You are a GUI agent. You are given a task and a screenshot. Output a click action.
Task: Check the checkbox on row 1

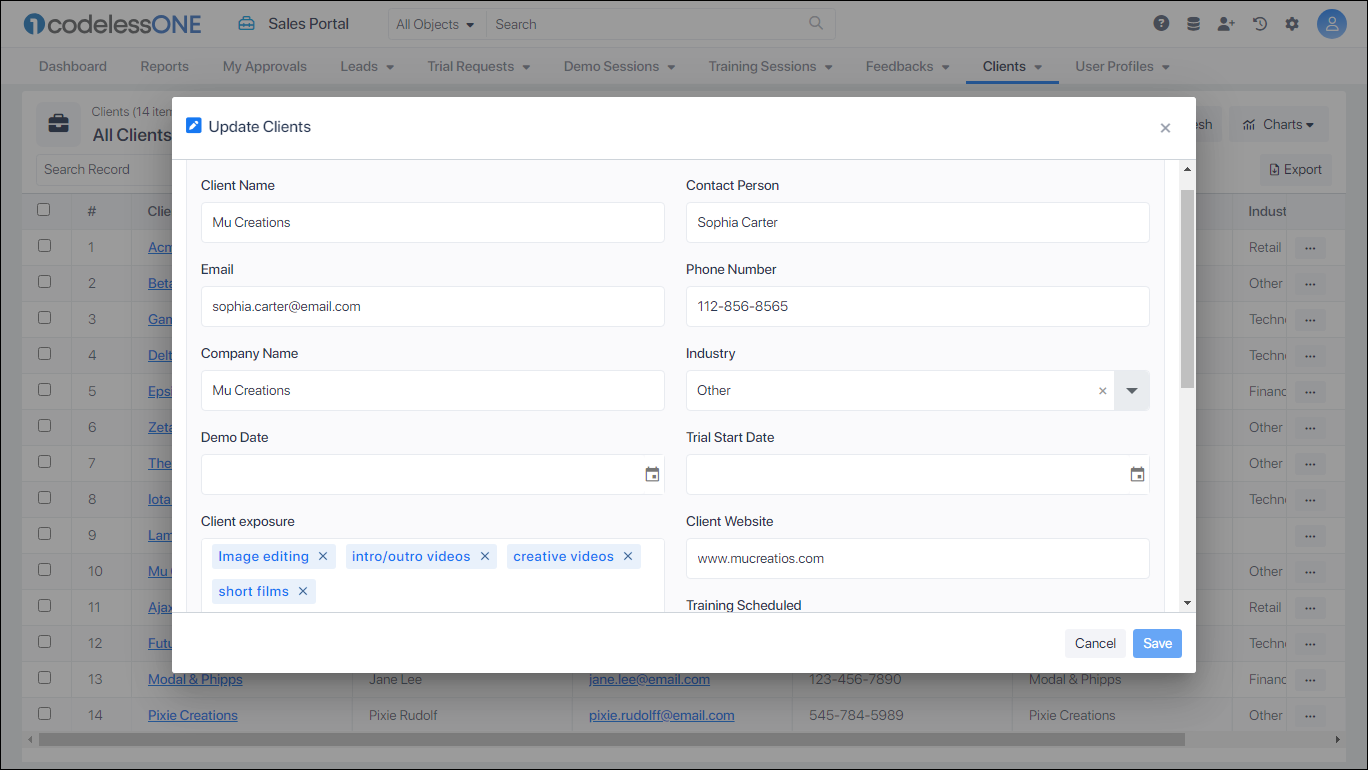(45, 246)
